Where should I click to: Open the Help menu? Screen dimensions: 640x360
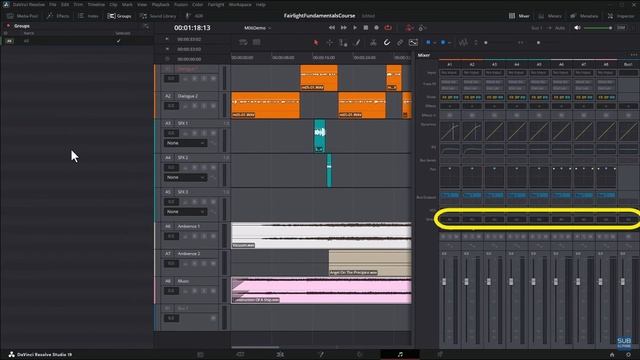click(261, 4)
